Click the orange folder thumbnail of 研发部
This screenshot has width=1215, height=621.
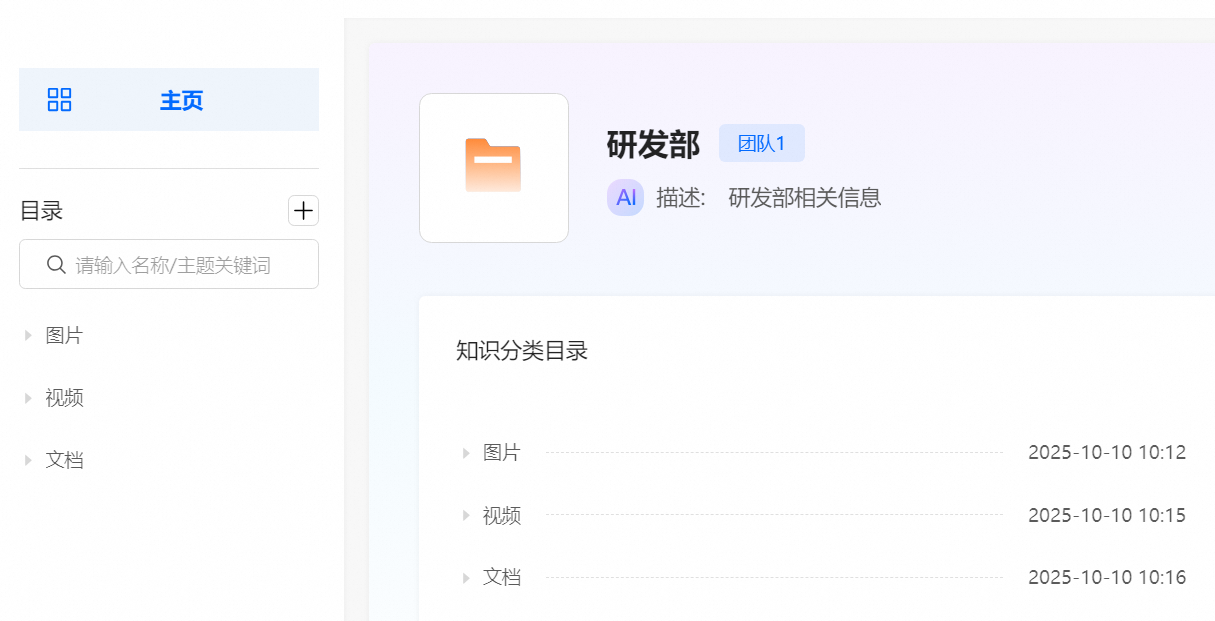click(494, 168)
